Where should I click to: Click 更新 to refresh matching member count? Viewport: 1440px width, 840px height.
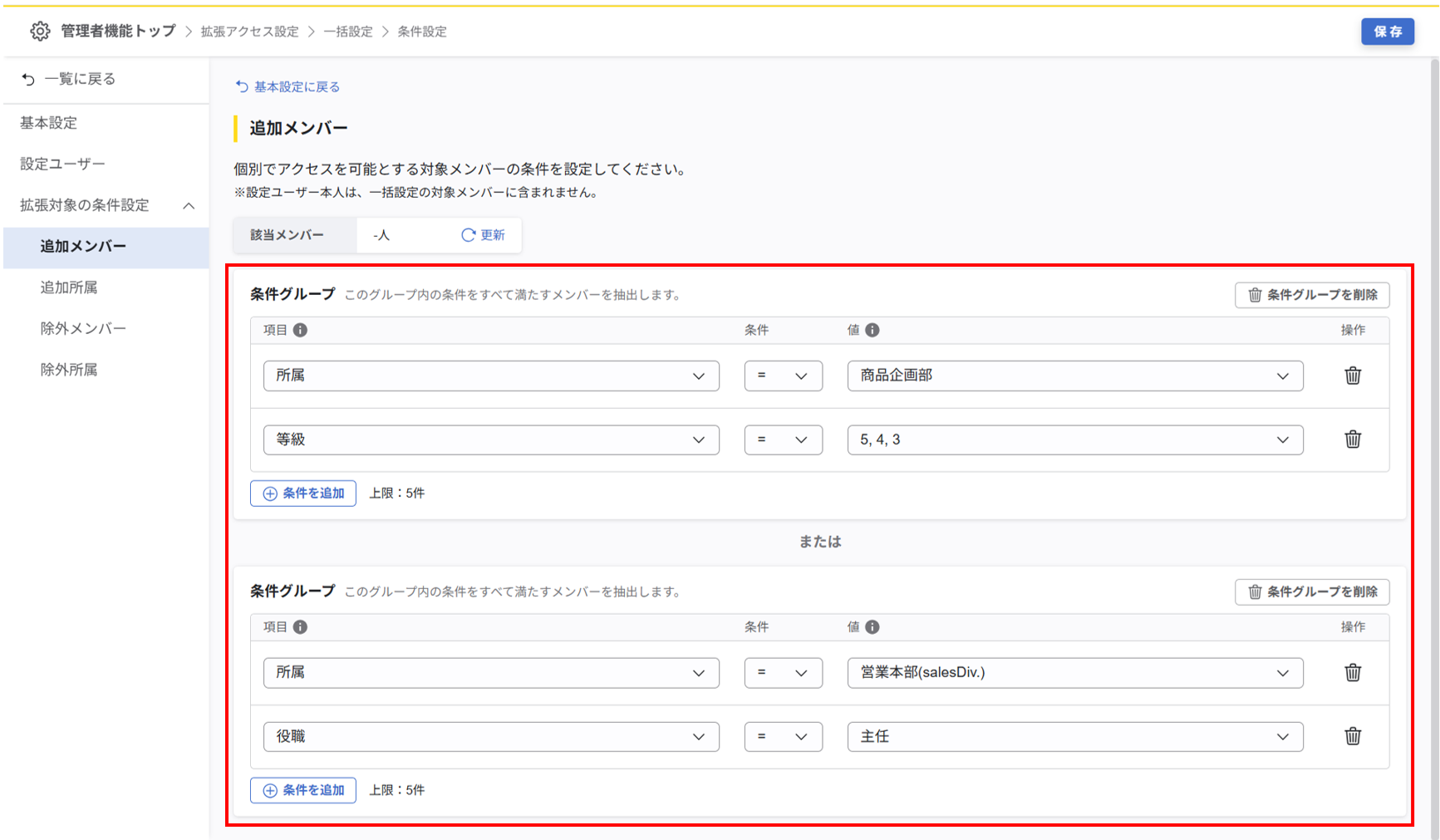484,235
